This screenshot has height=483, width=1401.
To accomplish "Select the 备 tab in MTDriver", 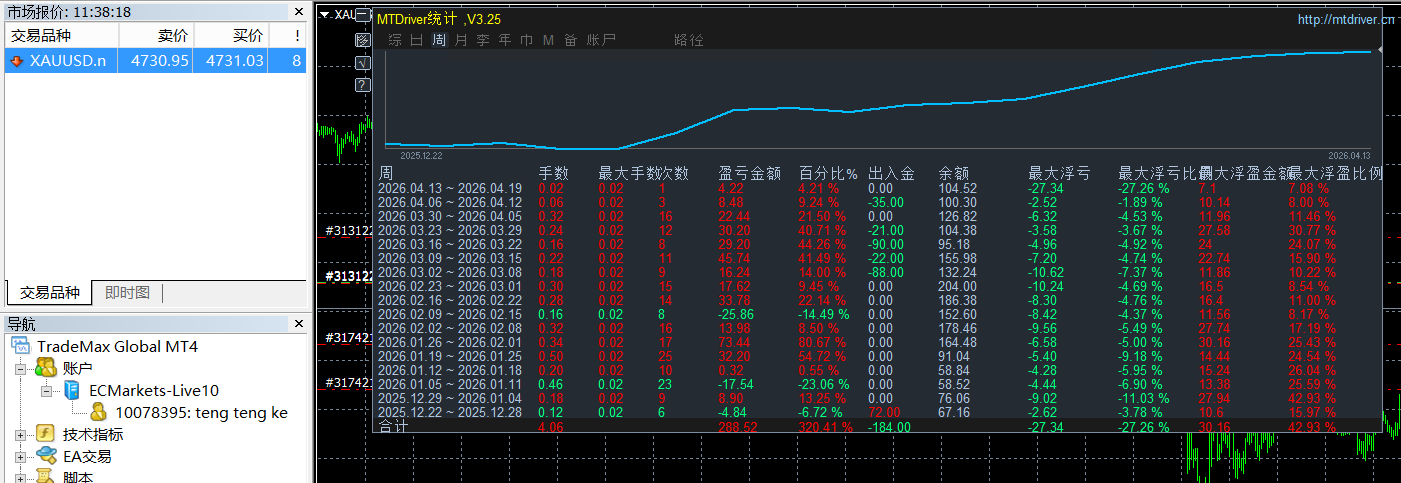I will pyautogui.click(x=571, y=40).
